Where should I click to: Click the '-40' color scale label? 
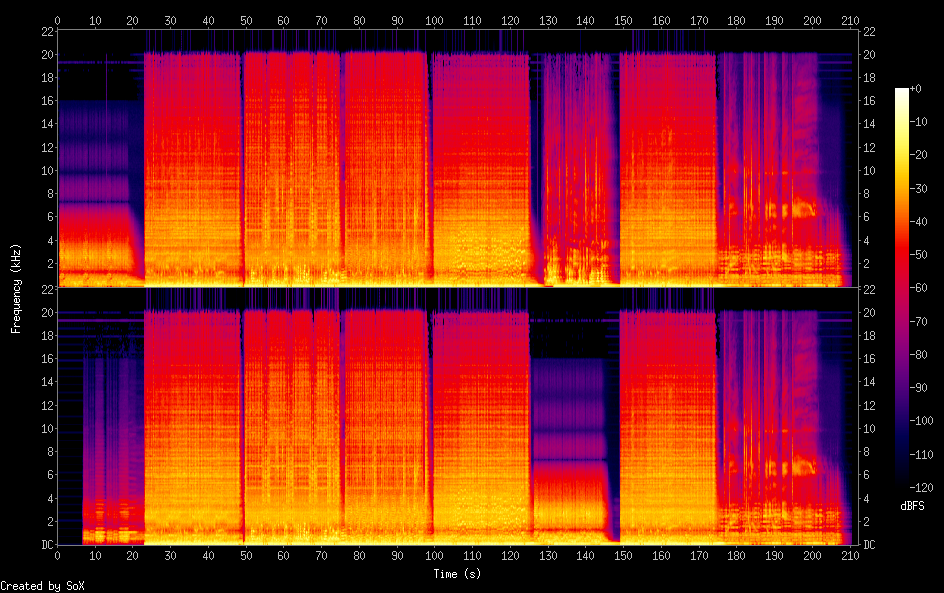click(919, 222)
